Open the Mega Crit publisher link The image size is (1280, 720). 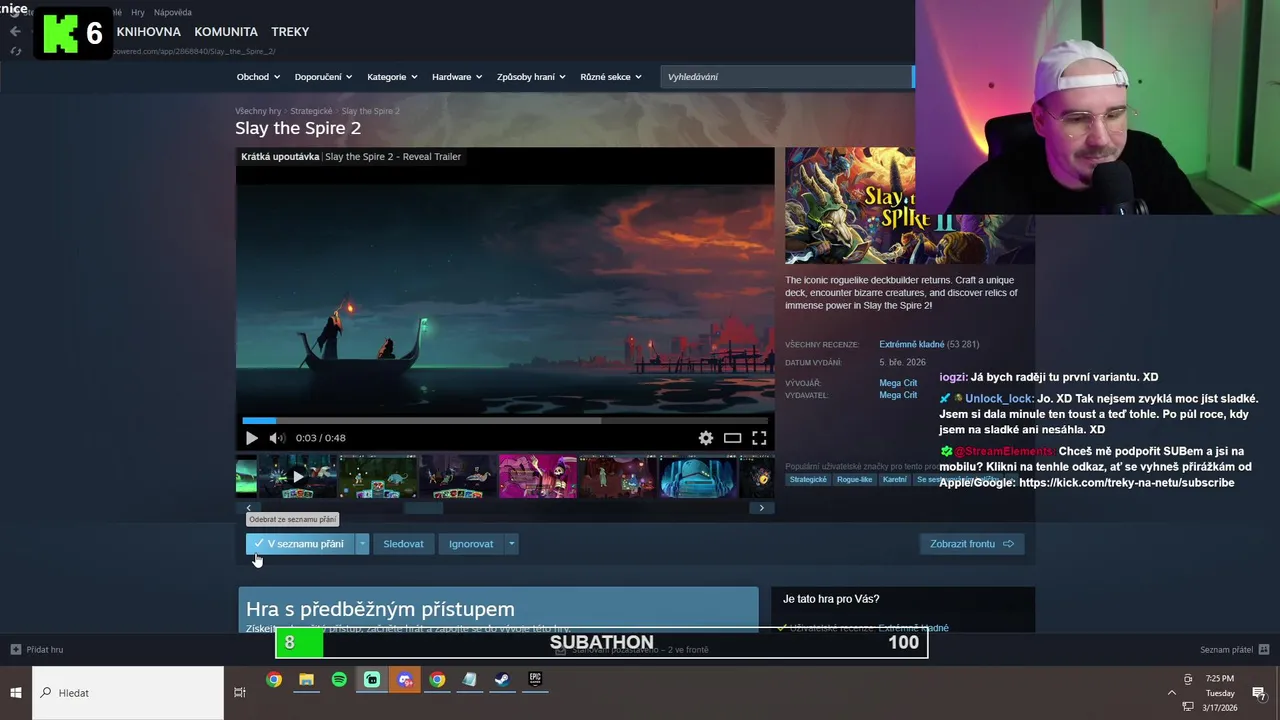898,395
